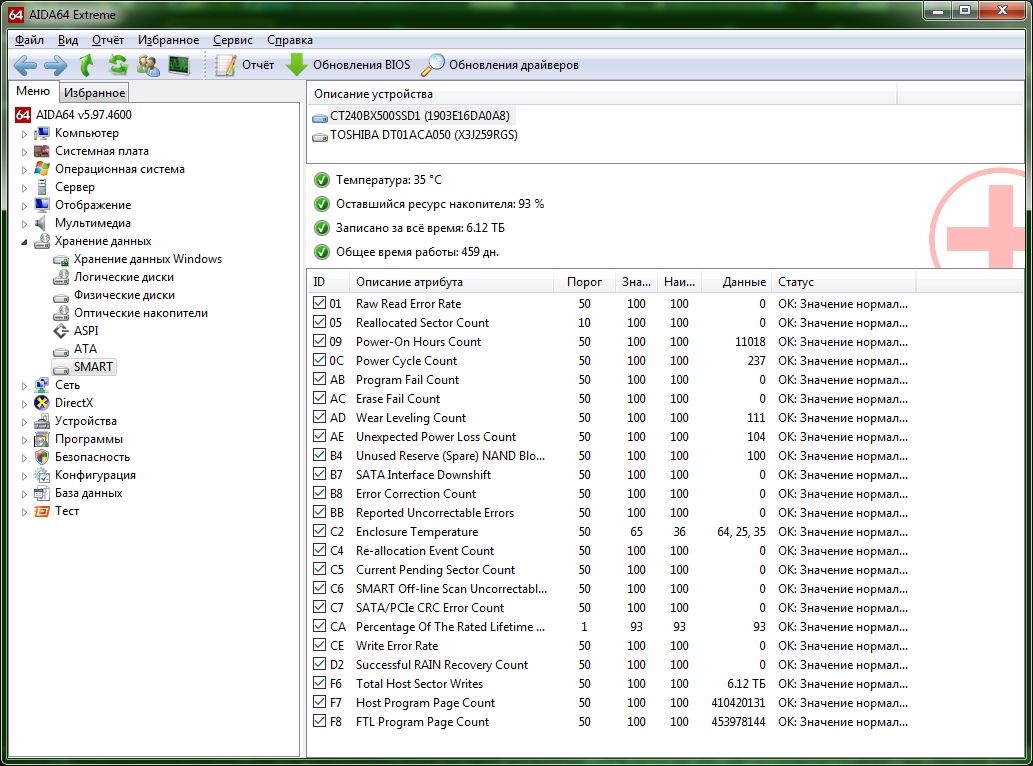Open the system monitor graph icon
The height and width of the screenshot is (766, 1033).
coord(178,66)
